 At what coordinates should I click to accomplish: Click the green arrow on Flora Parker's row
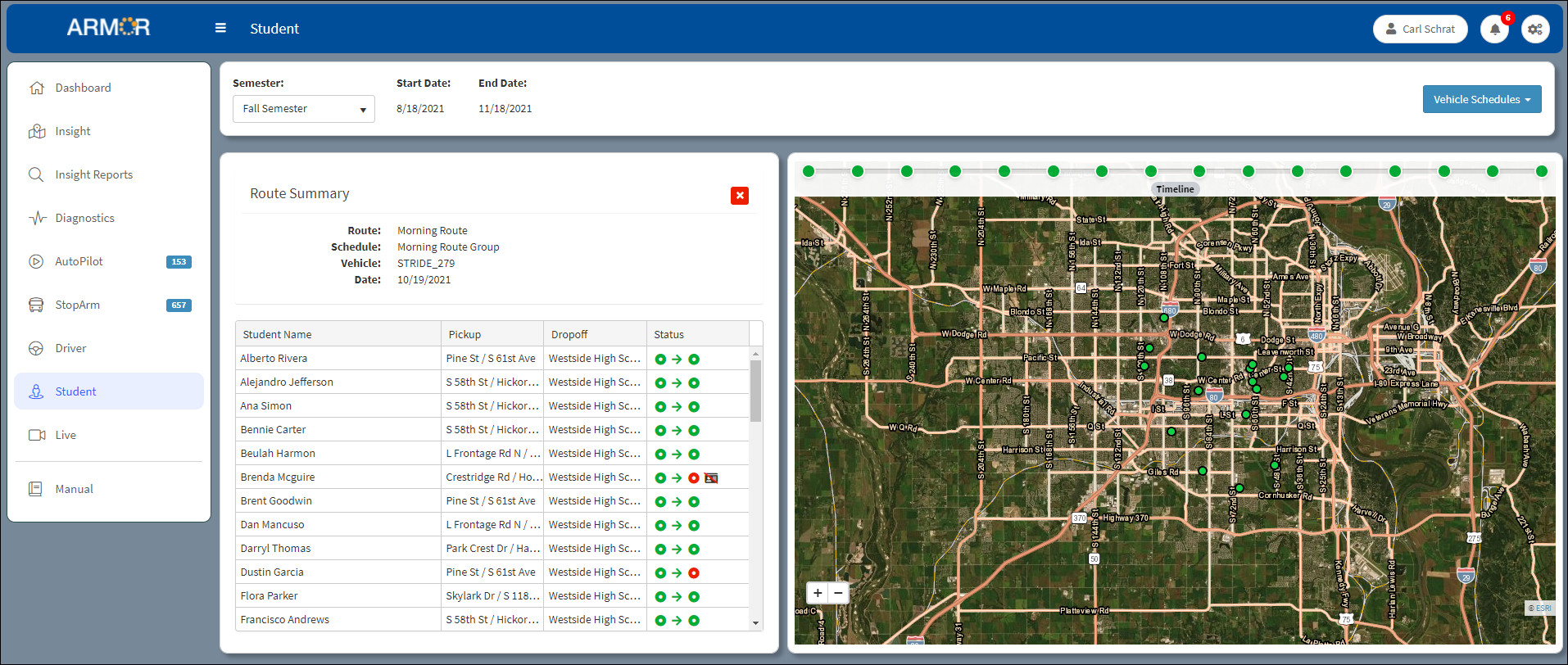(677, 597)
